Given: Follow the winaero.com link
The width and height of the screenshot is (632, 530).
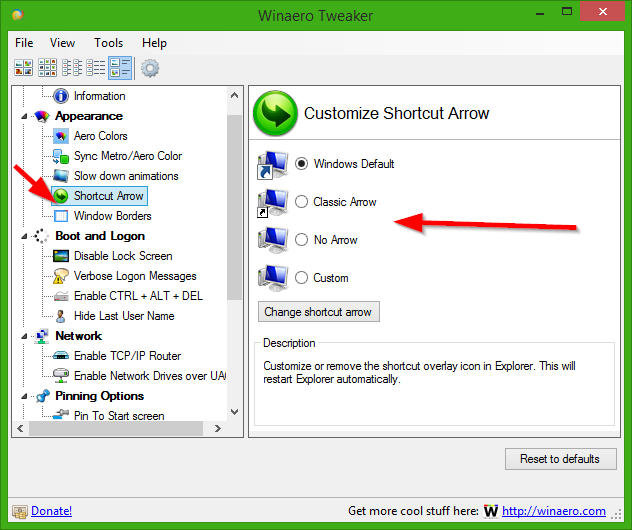Looking at the screenshot, I should (553, 511).
